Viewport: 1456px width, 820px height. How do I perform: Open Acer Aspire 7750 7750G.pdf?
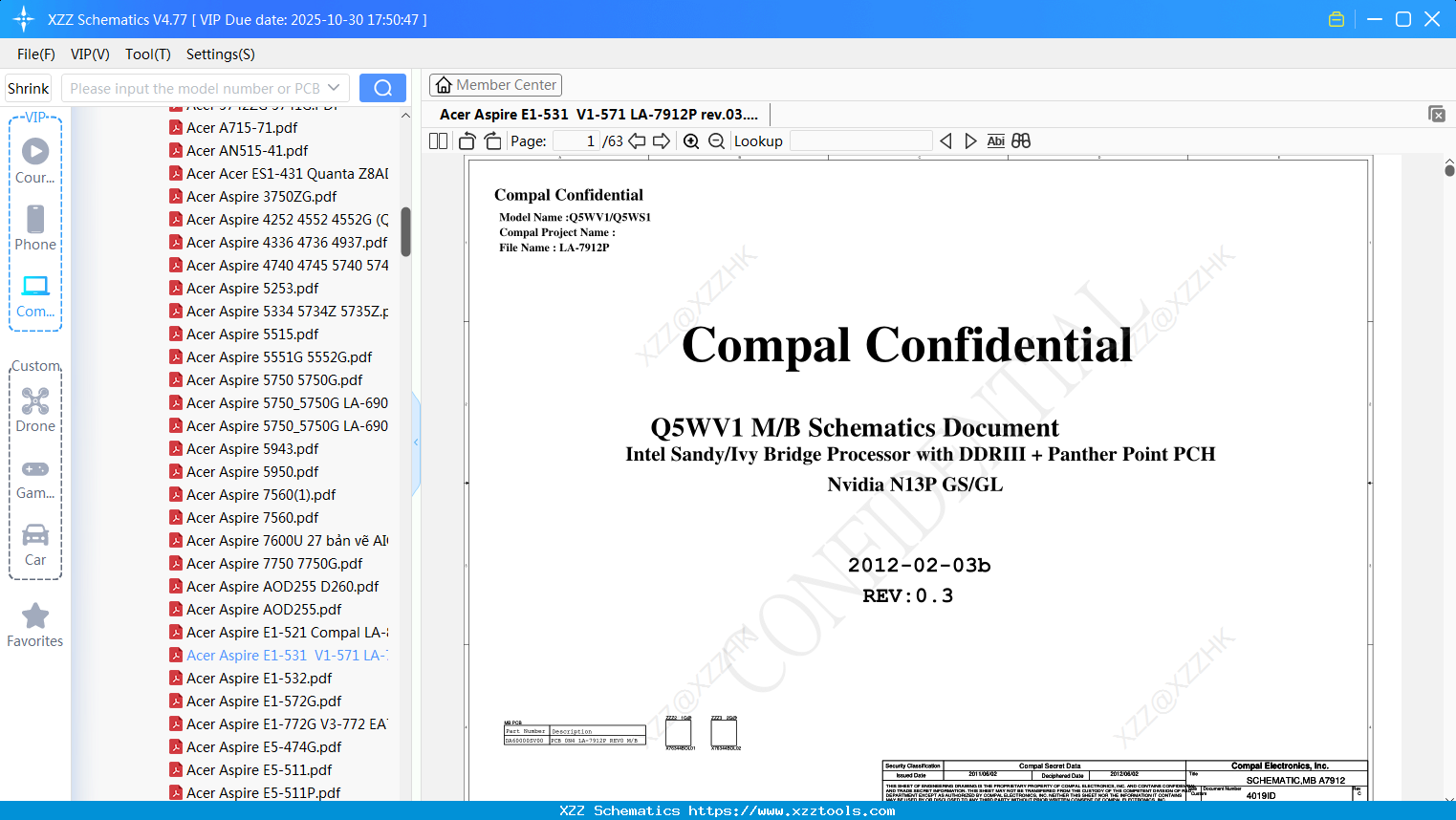[274, 563]
